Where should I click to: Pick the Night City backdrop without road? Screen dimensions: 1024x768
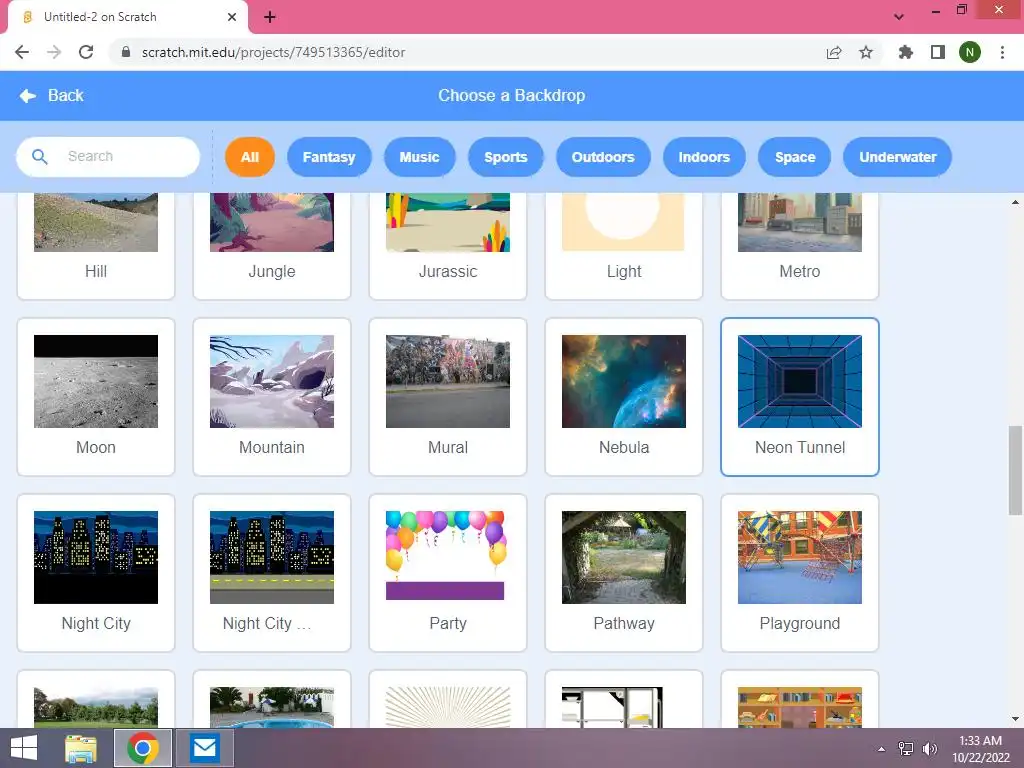click(96, 573)
